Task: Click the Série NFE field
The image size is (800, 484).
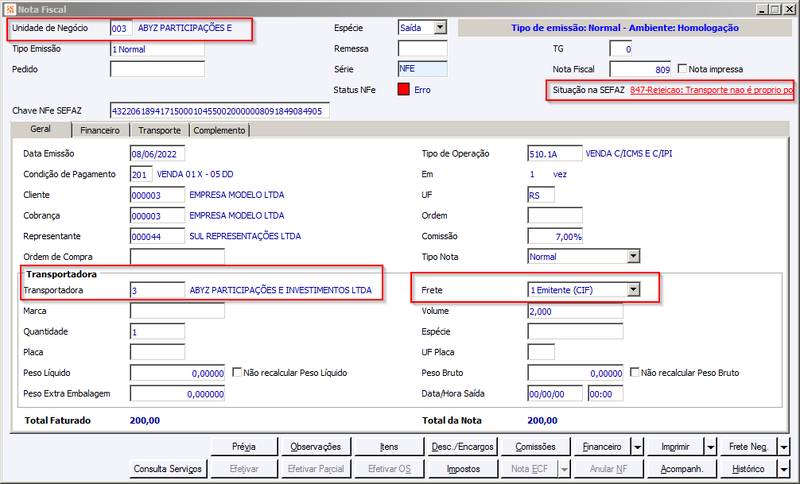Action: click(422, 69)
